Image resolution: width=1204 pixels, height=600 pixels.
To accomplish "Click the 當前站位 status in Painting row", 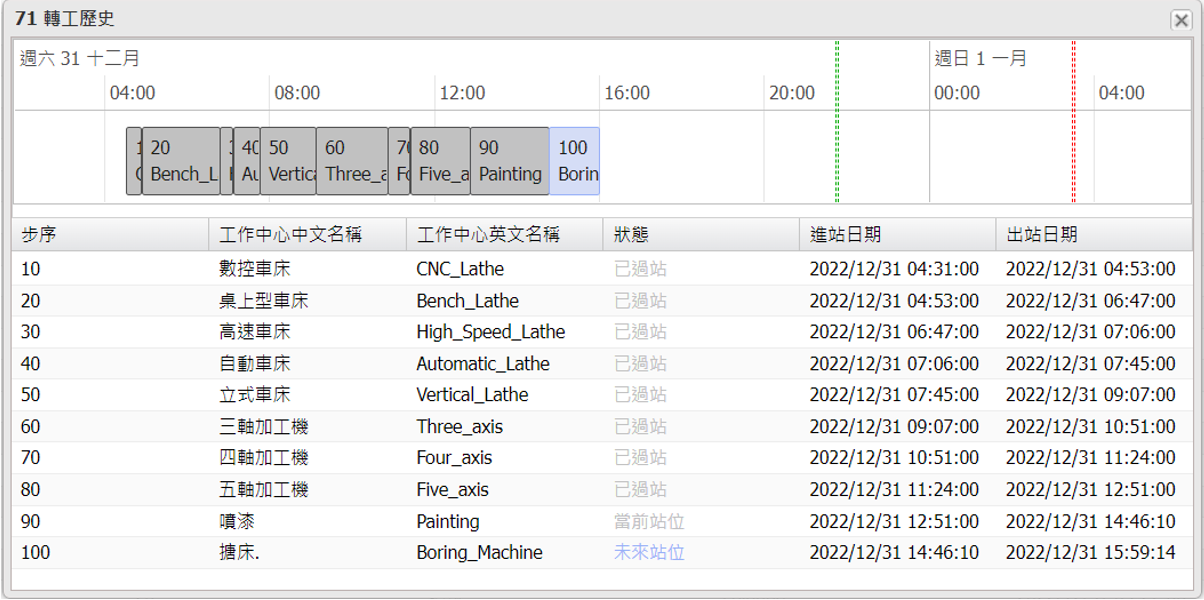I will point(649,521).
